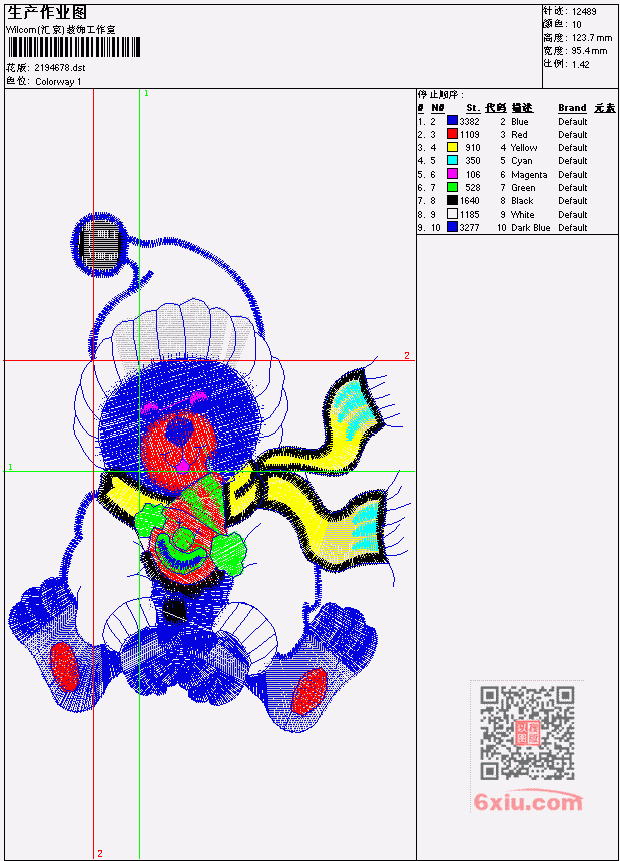Click the Dark Blue color swatch

point(452,227)
